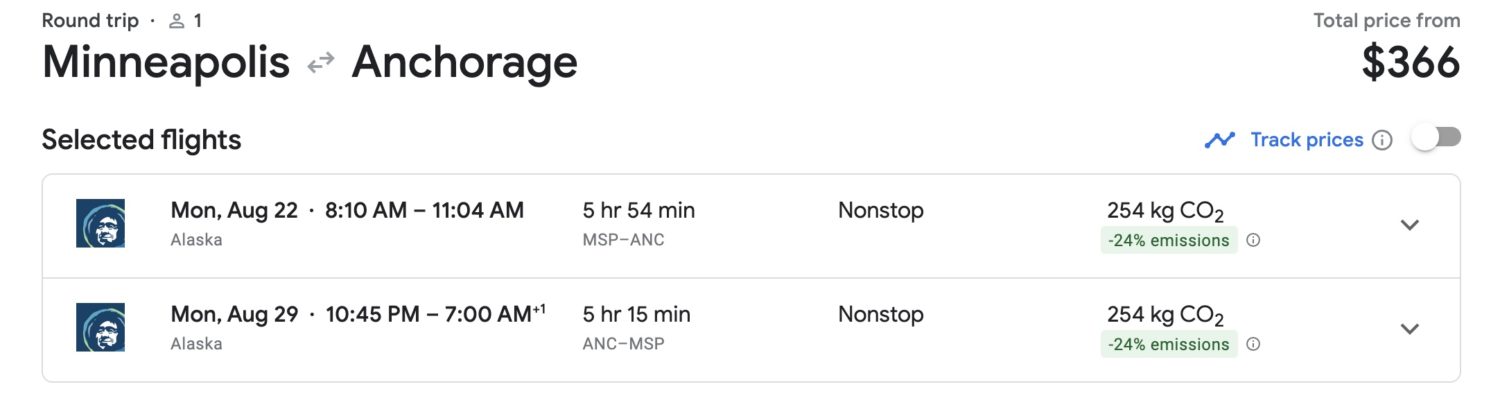Click the -24% emissions badge on first flight

(1168, 240)
